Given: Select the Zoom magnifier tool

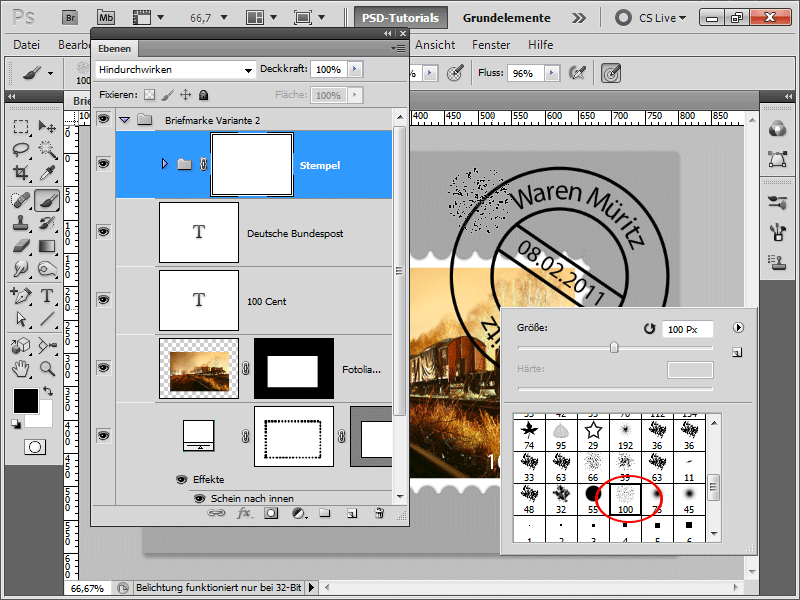Looking at the screenshot, I should [x=47, y=368].
